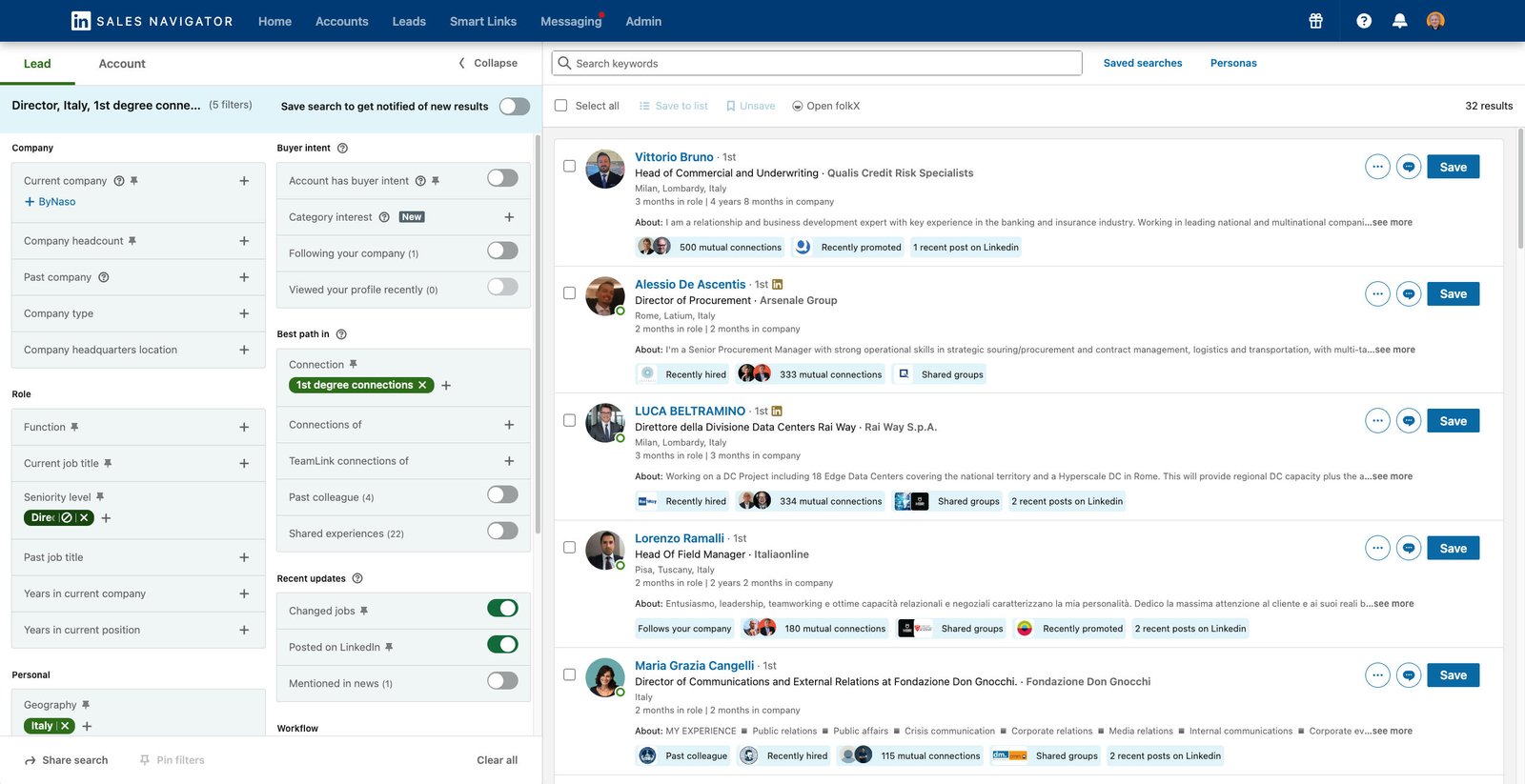Toggle Account has buyer intent

click(502, 178)
